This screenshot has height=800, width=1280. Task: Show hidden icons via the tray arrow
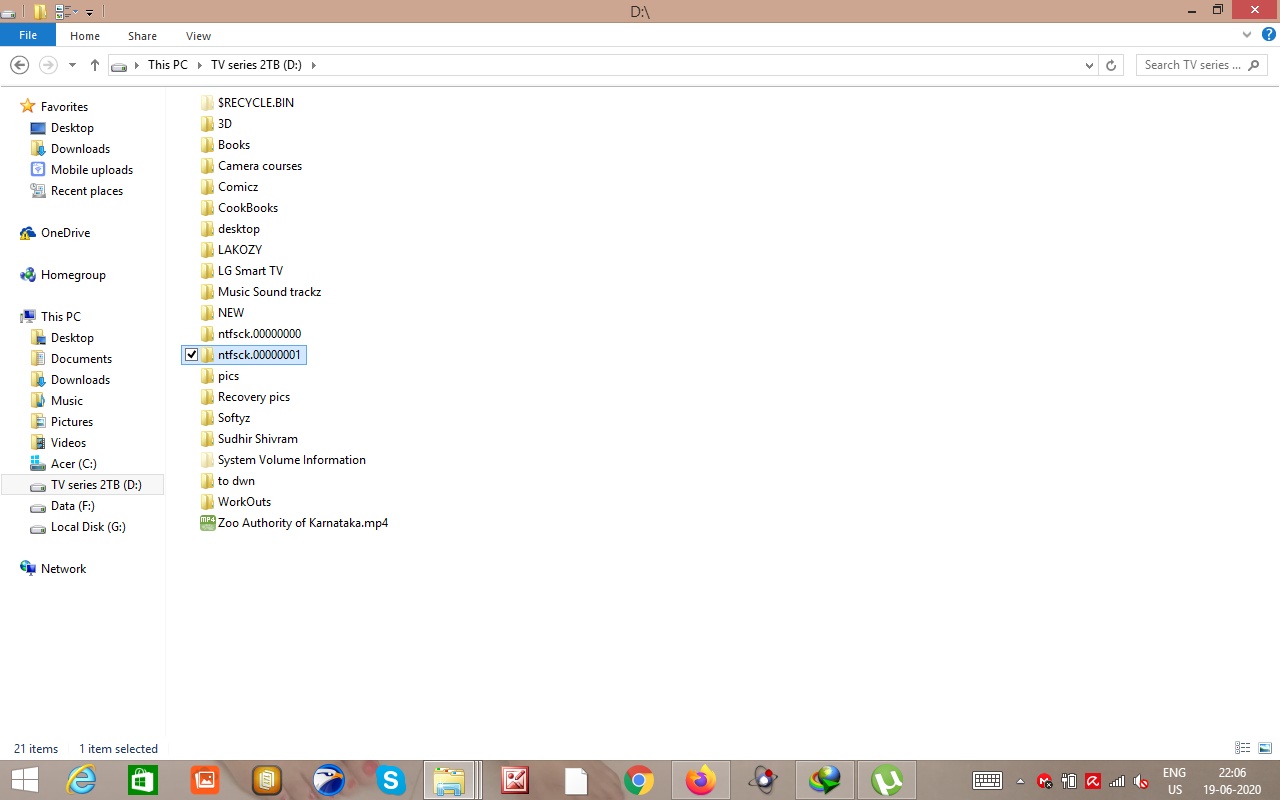1020,781
